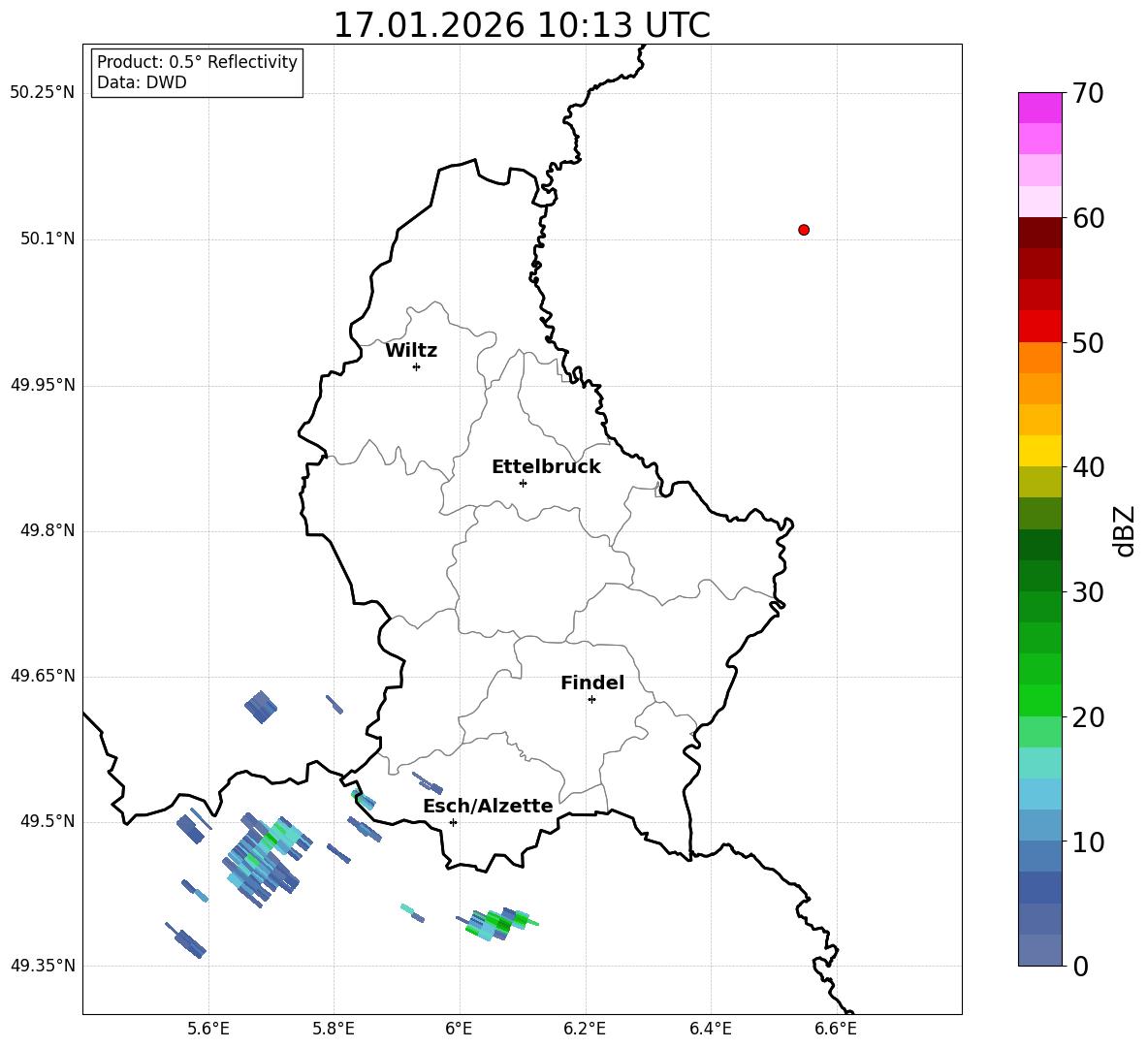Select the Esch/Alzette city label
Screen dimensions: 1148x1048
pos(488,806)
